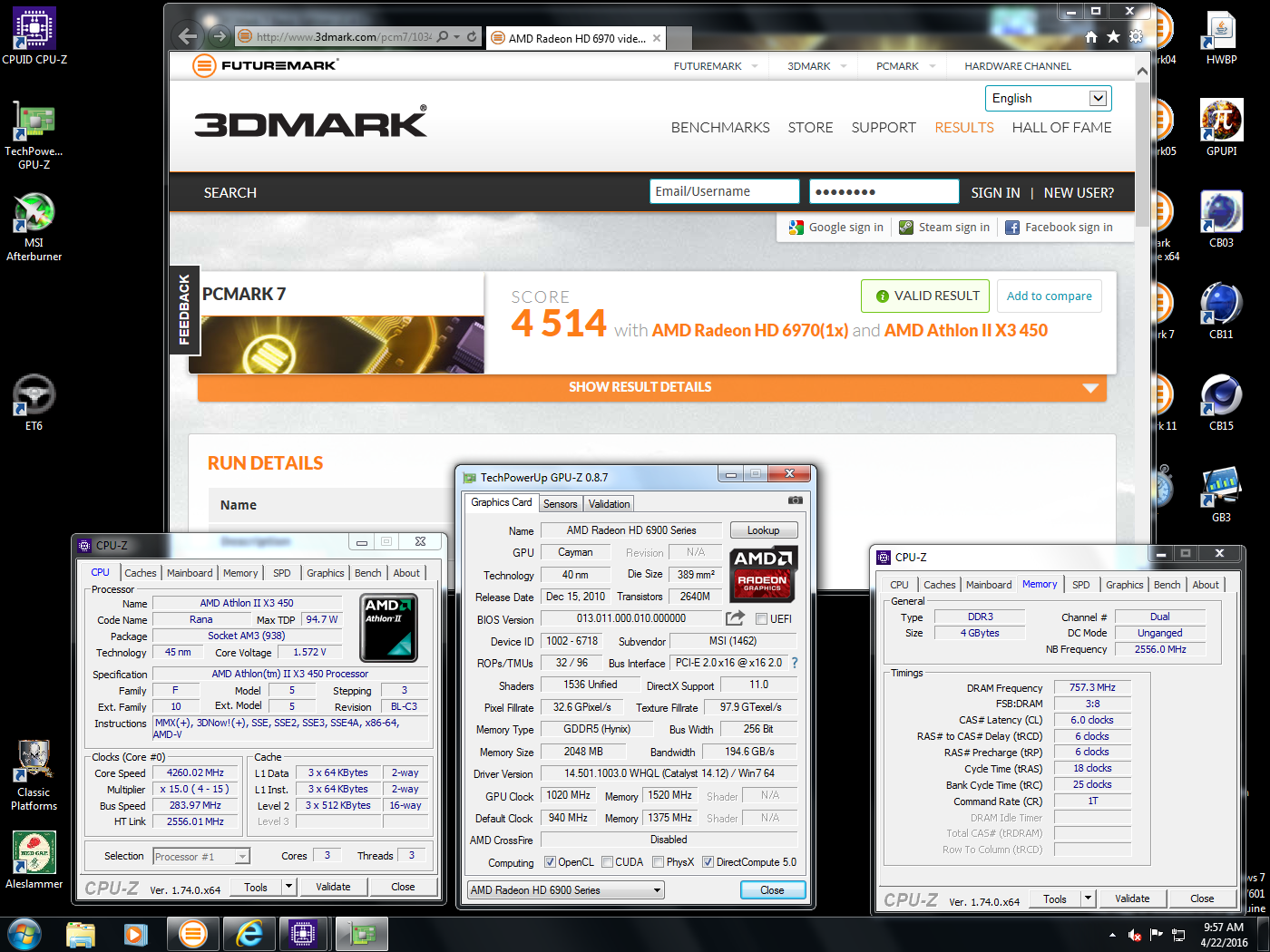Open Validation tab in GPU-Z
The image size is (1270, 952).
pos(609,504)
